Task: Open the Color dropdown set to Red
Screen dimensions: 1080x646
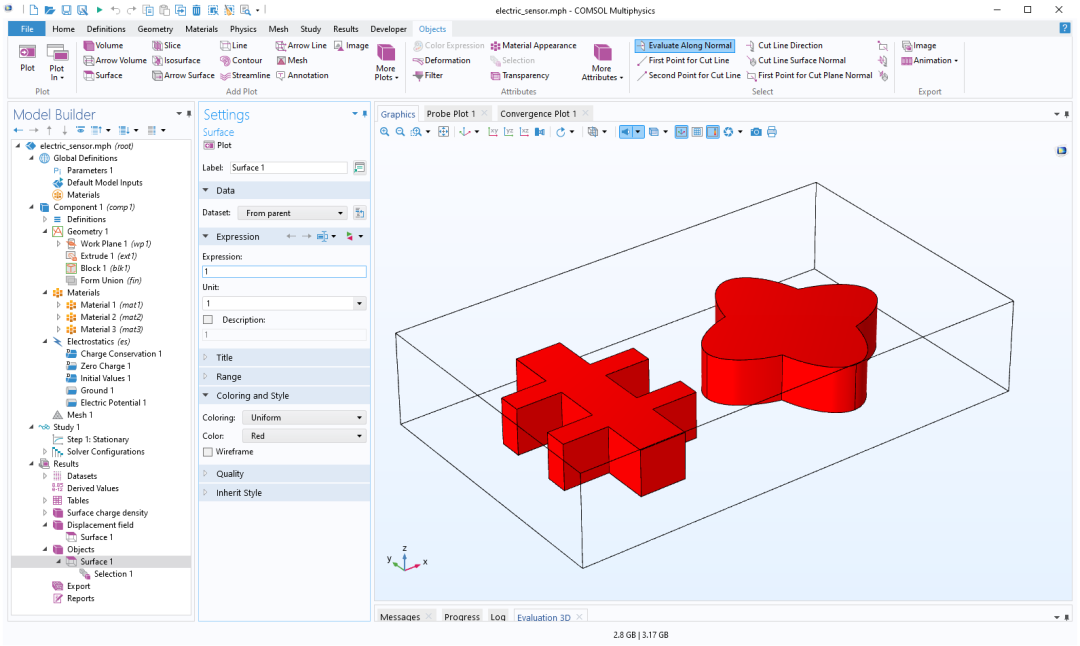Action: 304,436
